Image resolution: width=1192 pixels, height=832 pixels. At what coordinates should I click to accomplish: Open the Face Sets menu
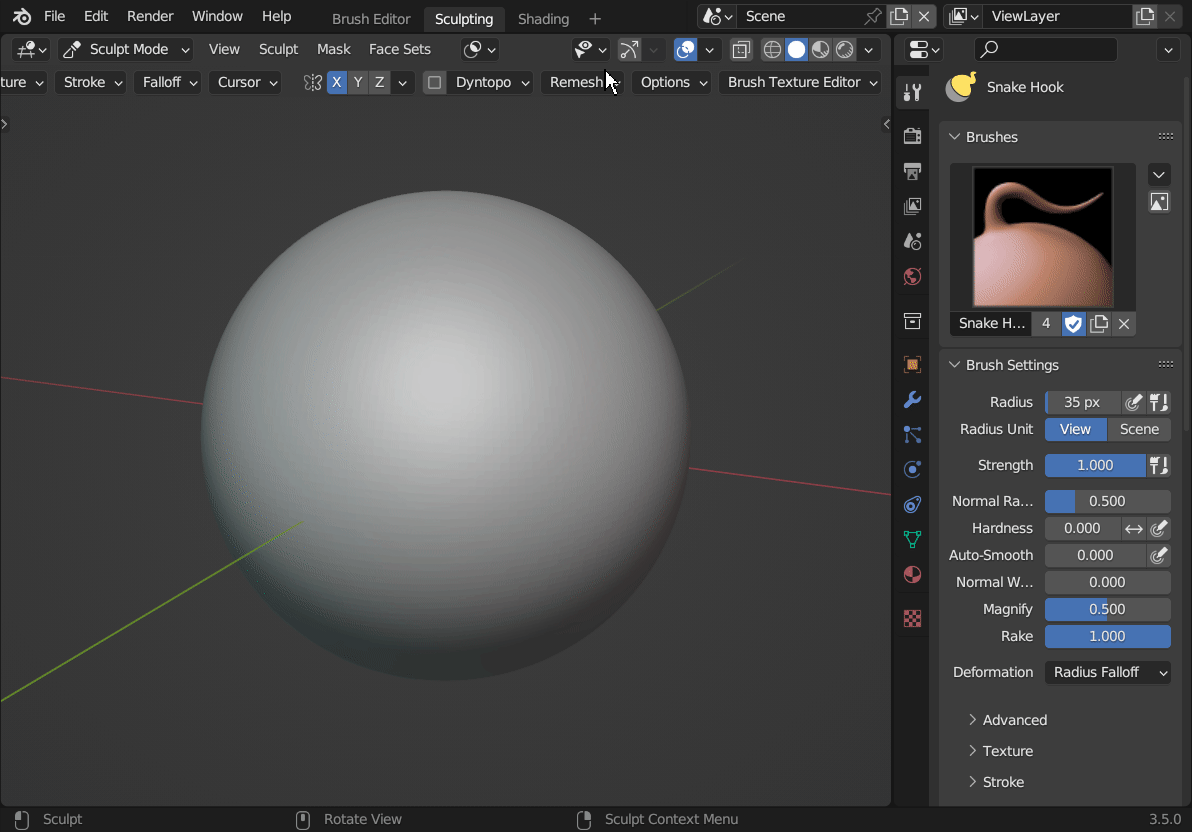pyautogui.click(x=400, y=49)
